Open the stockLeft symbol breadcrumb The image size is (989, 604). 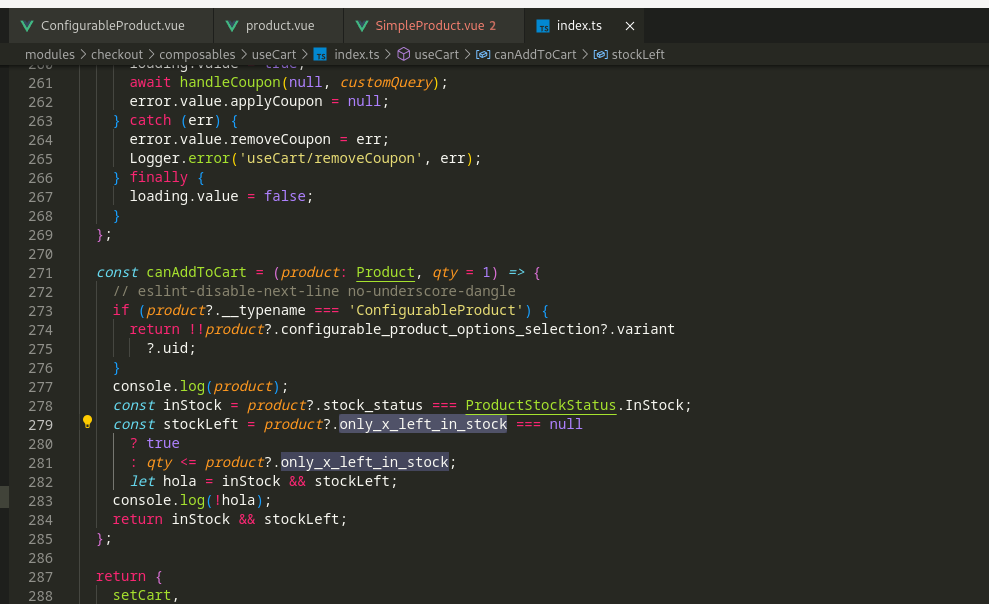tap(637, 54)
